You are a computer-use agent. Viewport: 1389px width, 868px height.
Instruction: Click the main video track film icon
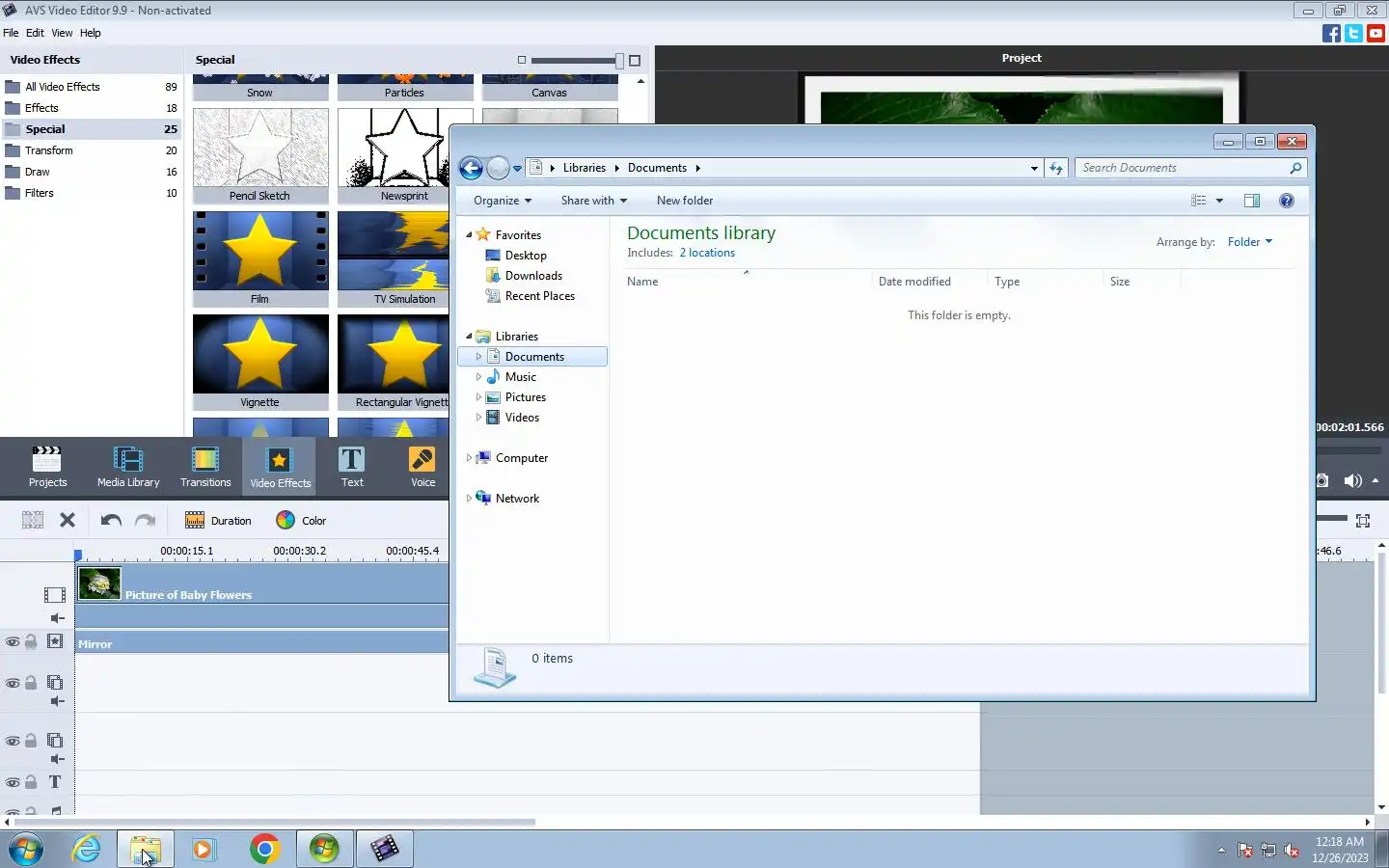pos(55,595)
